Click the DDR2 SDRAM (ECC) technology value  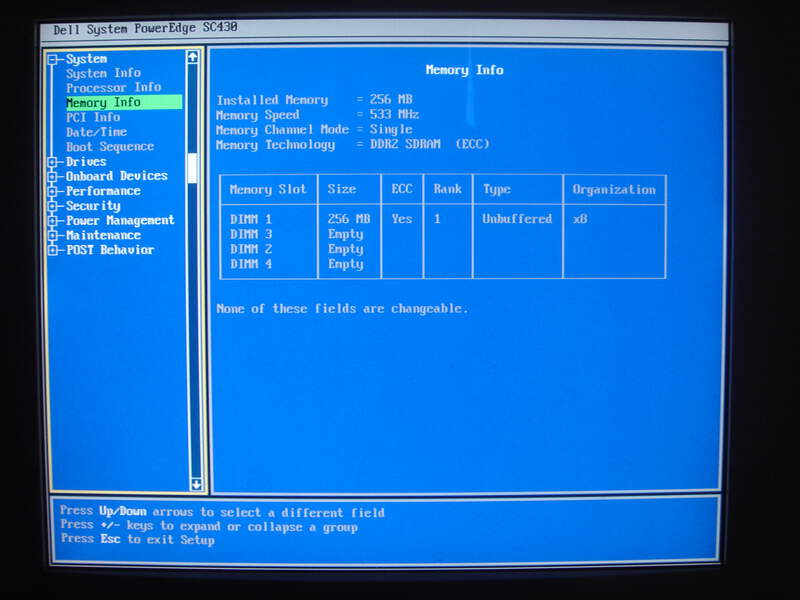pos(430,144)
